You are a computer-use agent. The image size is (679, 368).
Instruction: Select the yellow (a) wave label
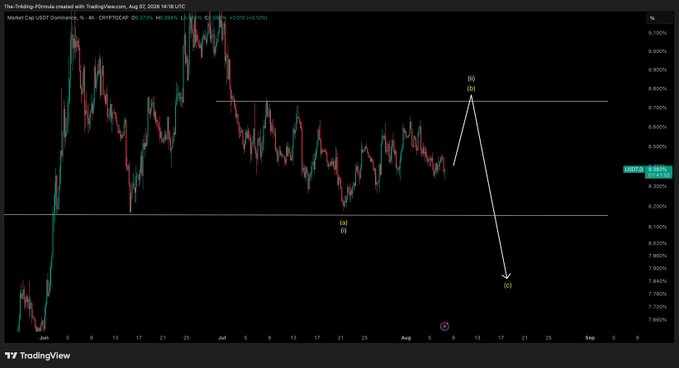click(x=343, y=223)
